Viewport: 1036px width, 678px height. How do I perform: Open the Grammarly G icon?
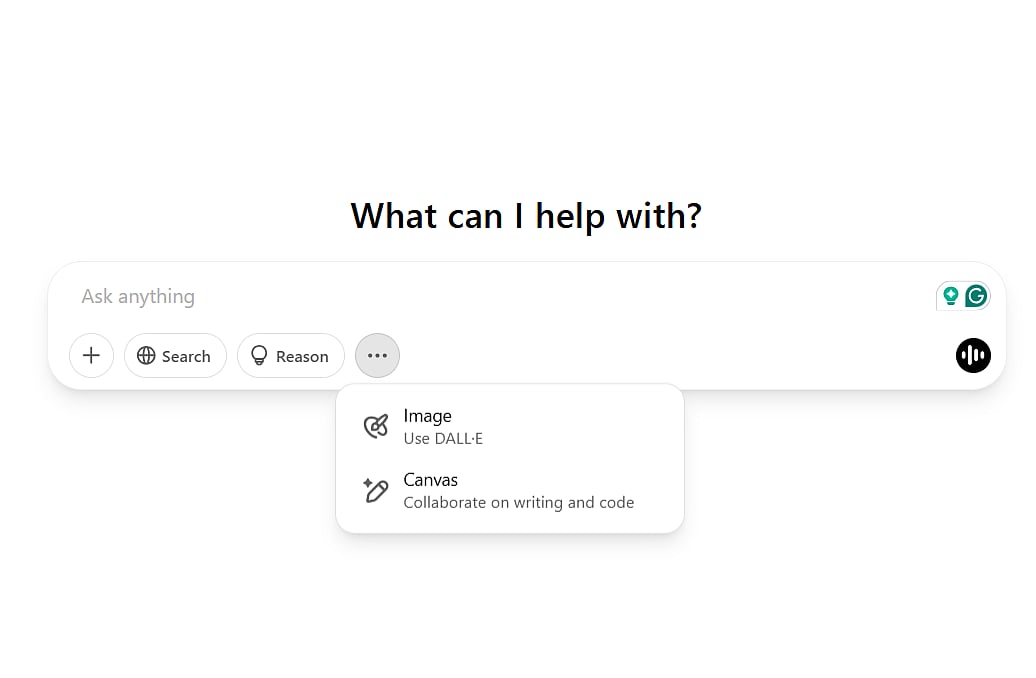975,296
